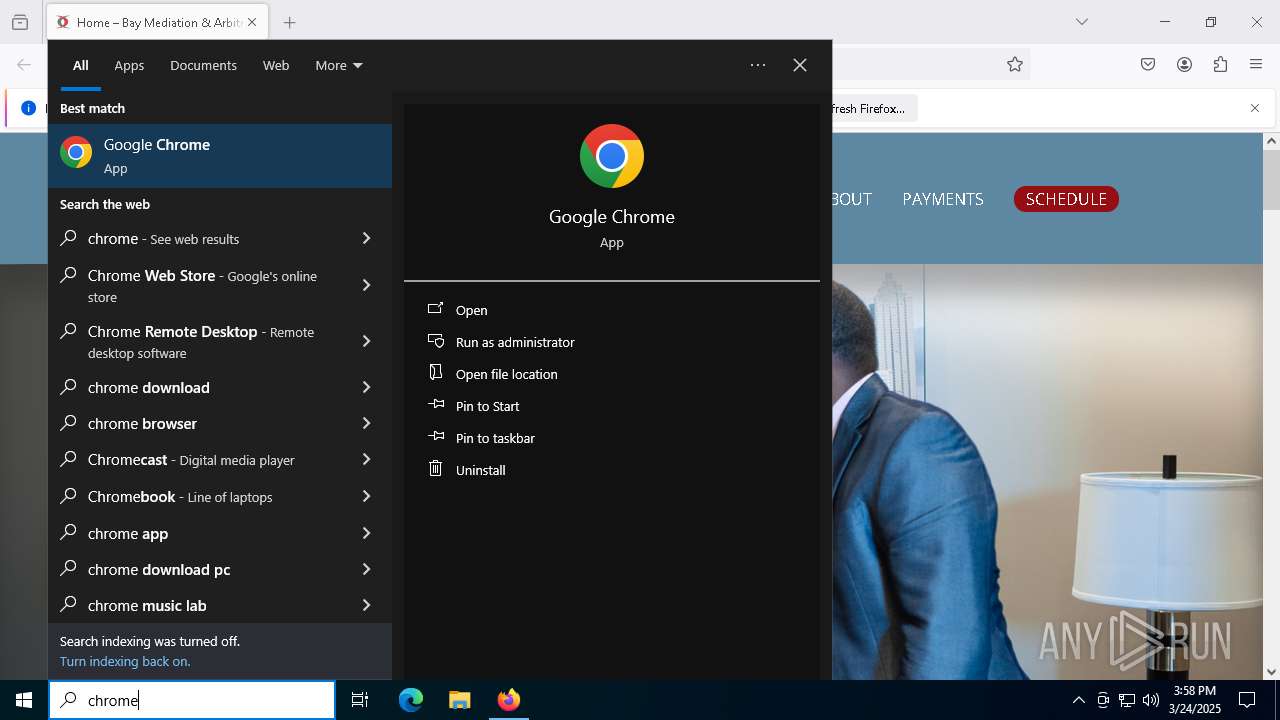Image resolution: width=1280 pixels, height=720 pixels.
Task: Select the chrome music lab suggestion
Action: tap(220, 605)
